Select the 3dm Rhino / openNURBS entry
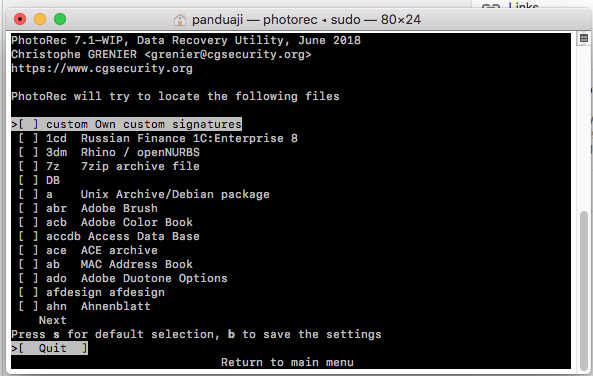 tap(109, 152)
